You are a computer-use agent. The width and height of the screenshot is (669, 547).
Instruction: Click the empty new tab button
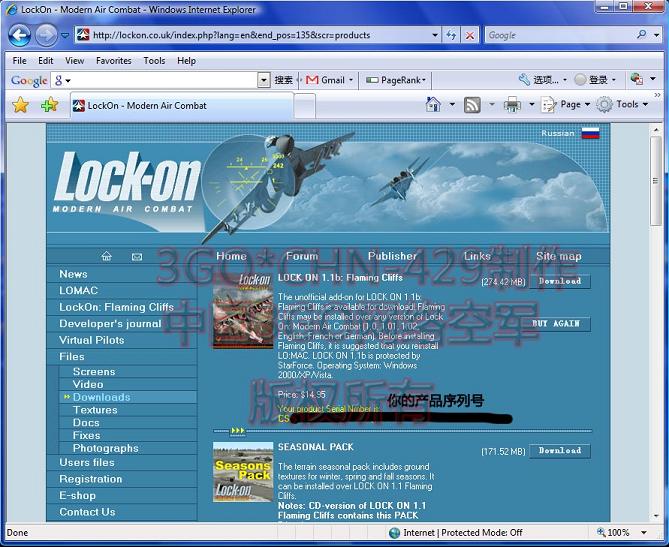click(305, 106)
